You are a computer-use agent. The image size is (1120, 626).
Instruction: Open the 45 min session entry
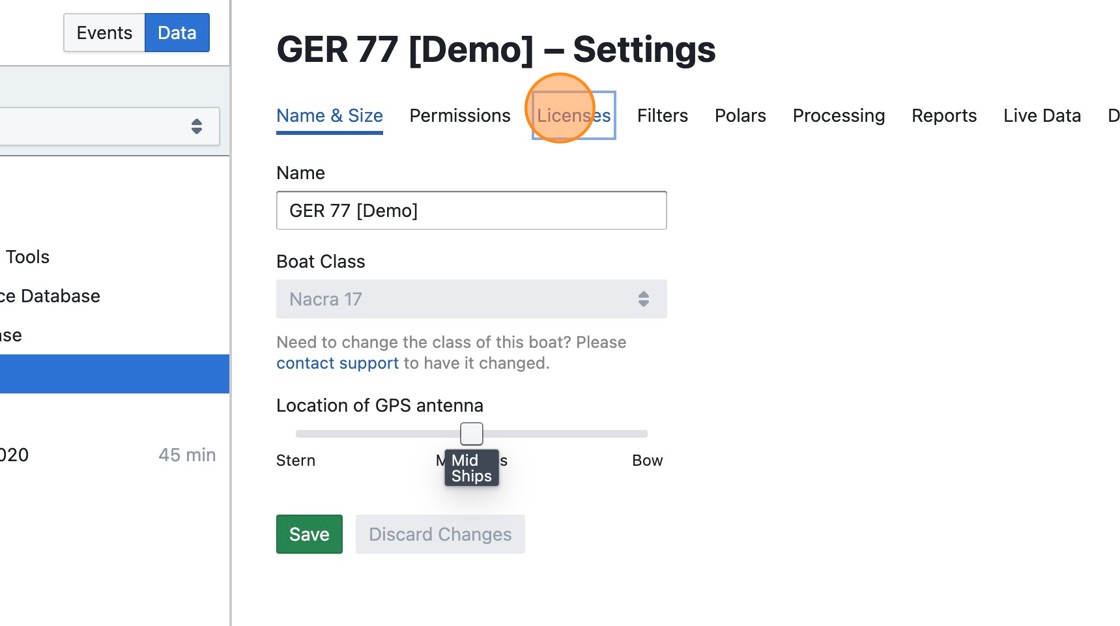[114, 455]
